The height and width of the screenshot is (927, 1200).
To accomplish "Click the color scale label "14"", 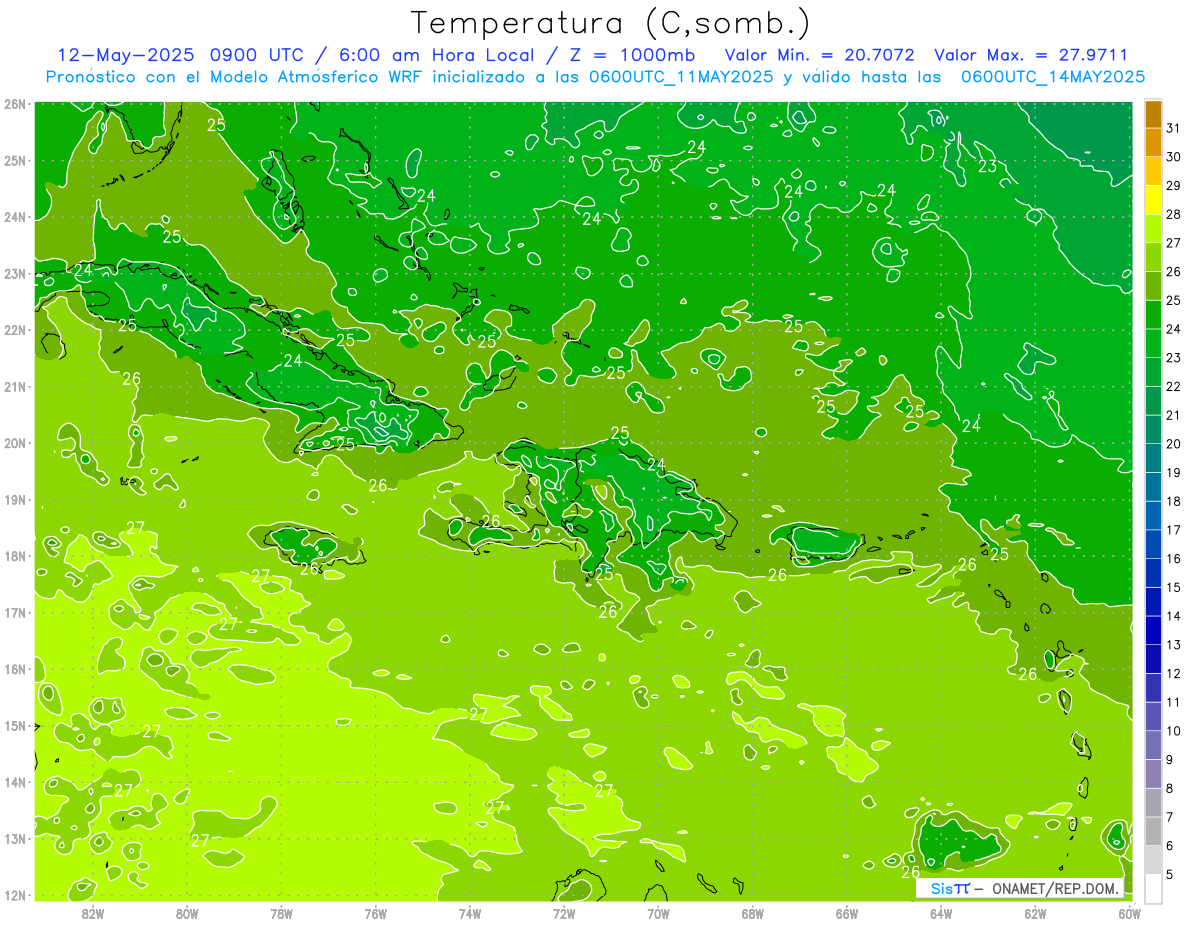I will pyautogui.click(x=1174, y=615).
